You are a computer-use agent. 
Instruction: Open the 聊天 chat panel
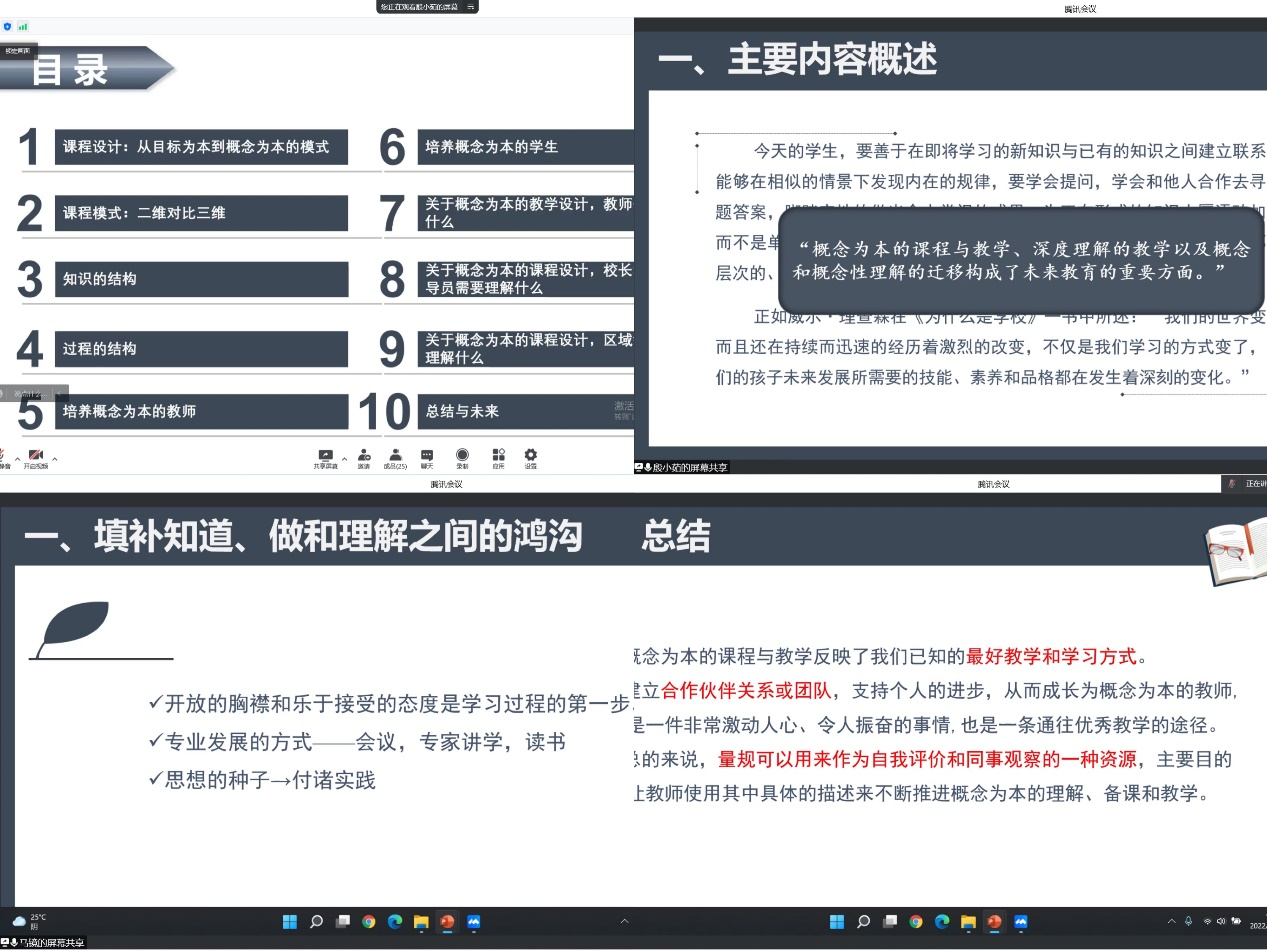click(x=427, y=457)
